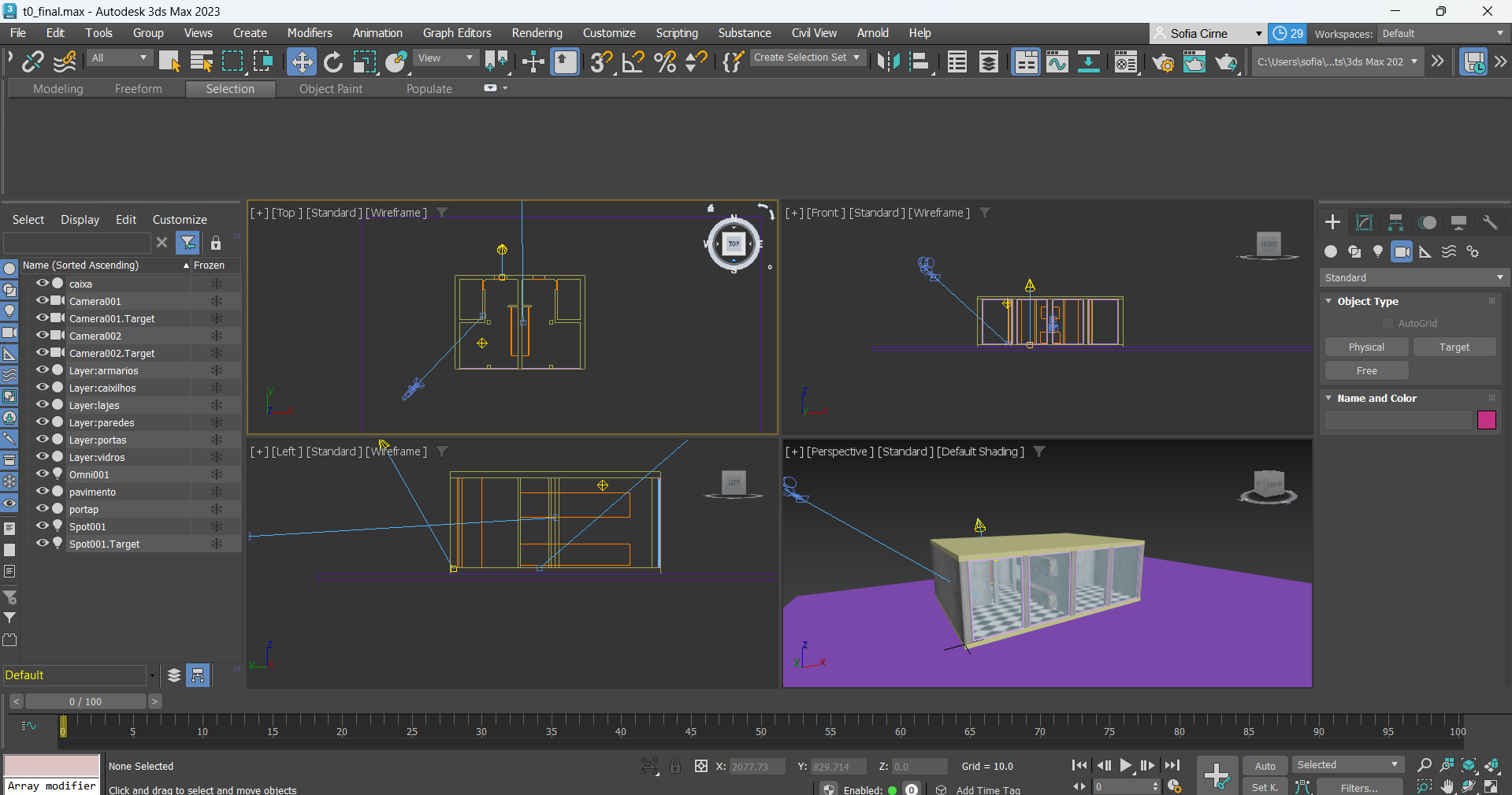Hide the pavimento object with eye icon

click(x=43, y=492)
